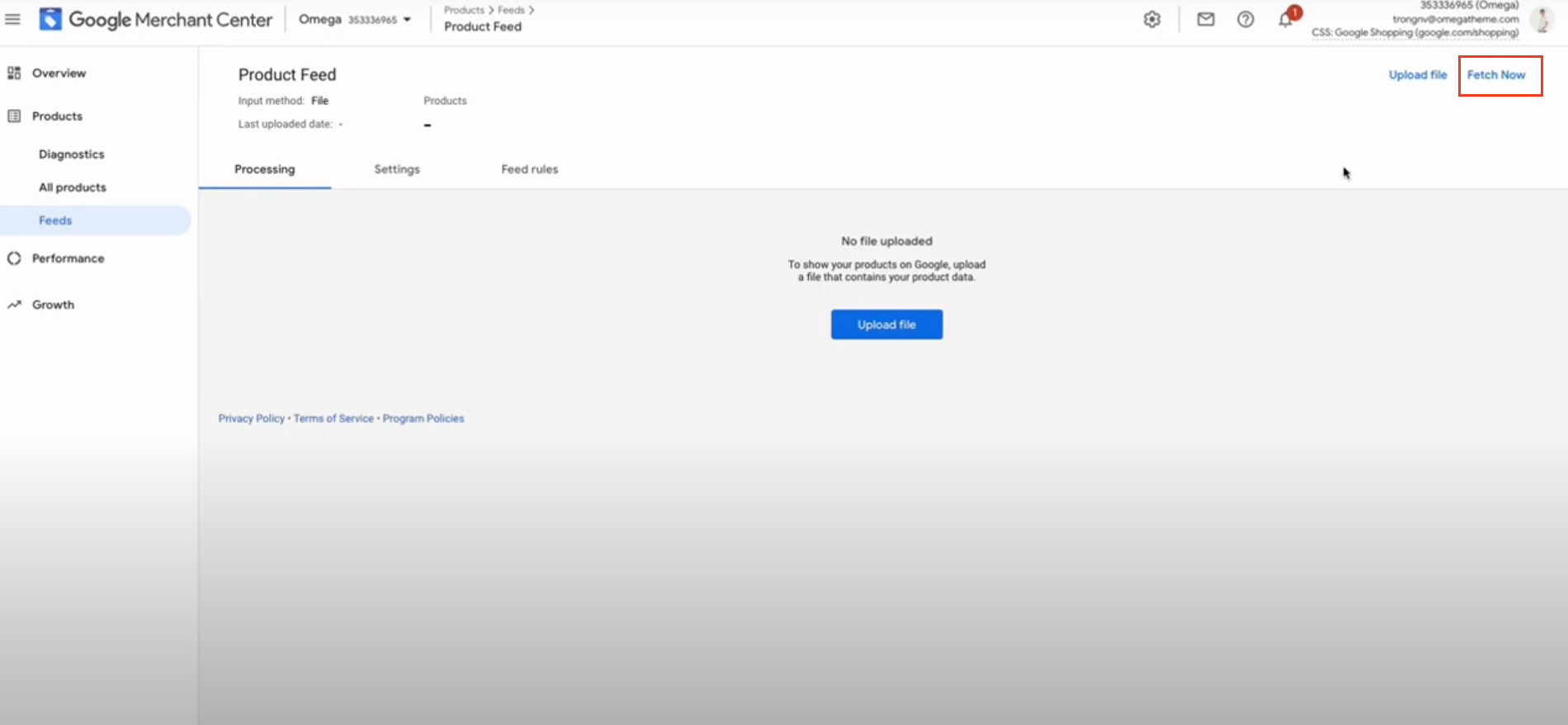Viewport: 1568px width, 725px height.
Task: Click Feeds breadcrumb link
Action: point(511,10)
